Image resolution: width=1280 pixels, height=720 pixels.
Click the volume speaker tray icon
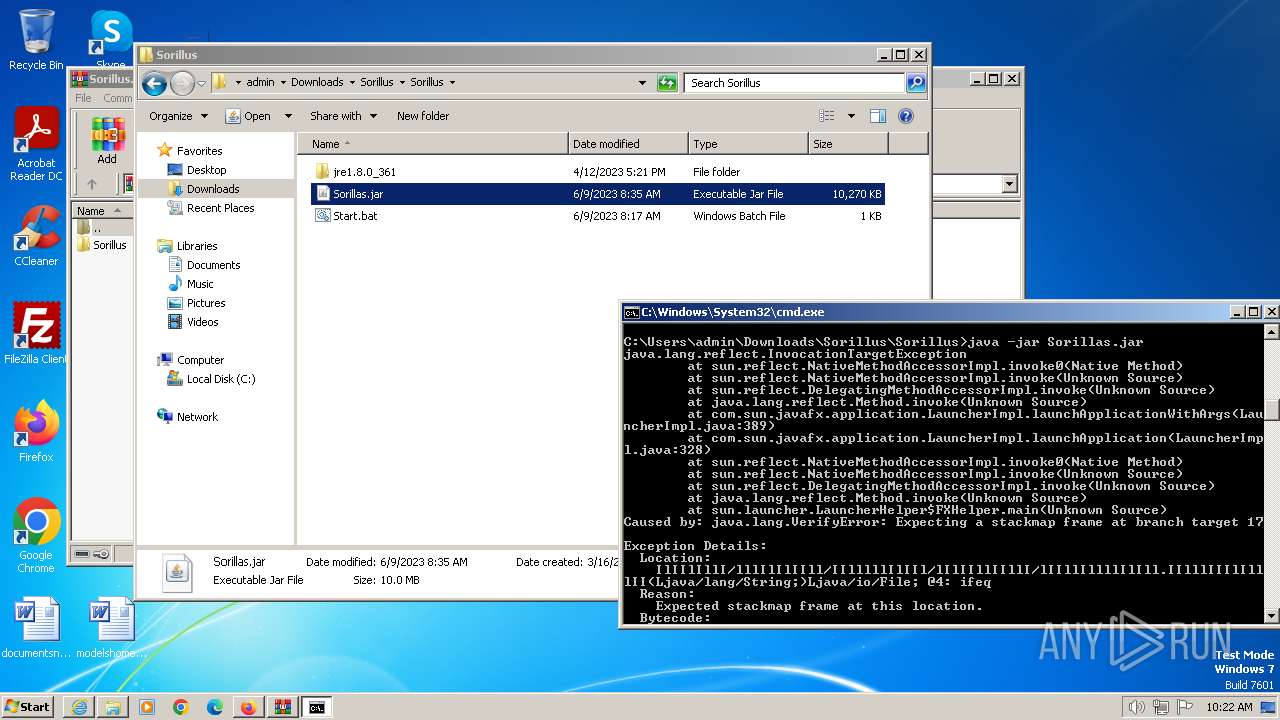[1137, 707]
